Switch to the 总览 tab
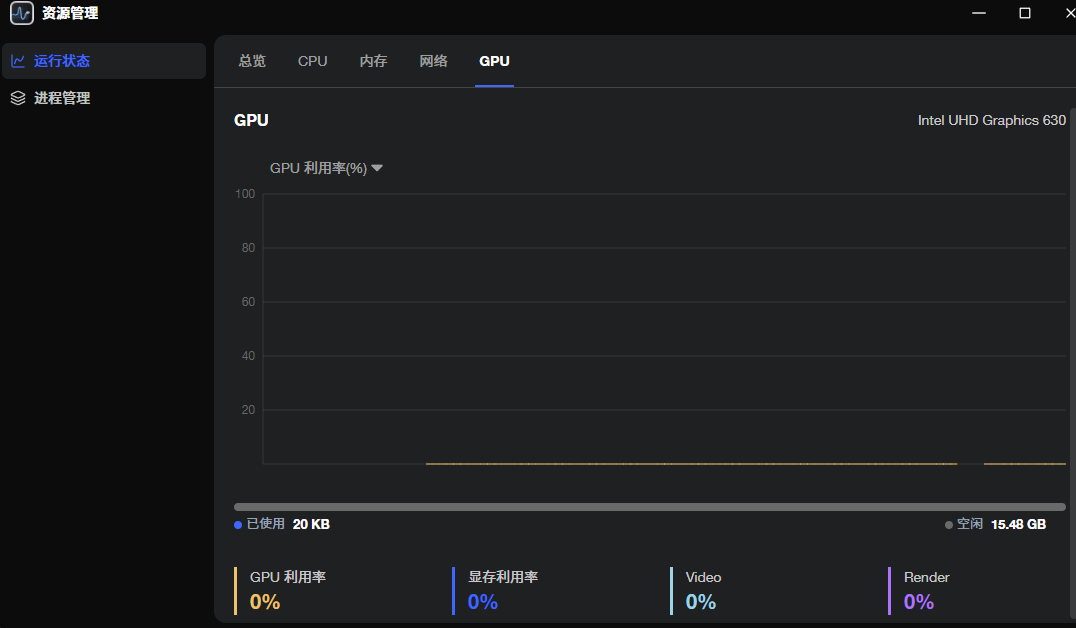This screenshot has height=628, width=1076. pyautogui.click(x=252, y=61)
